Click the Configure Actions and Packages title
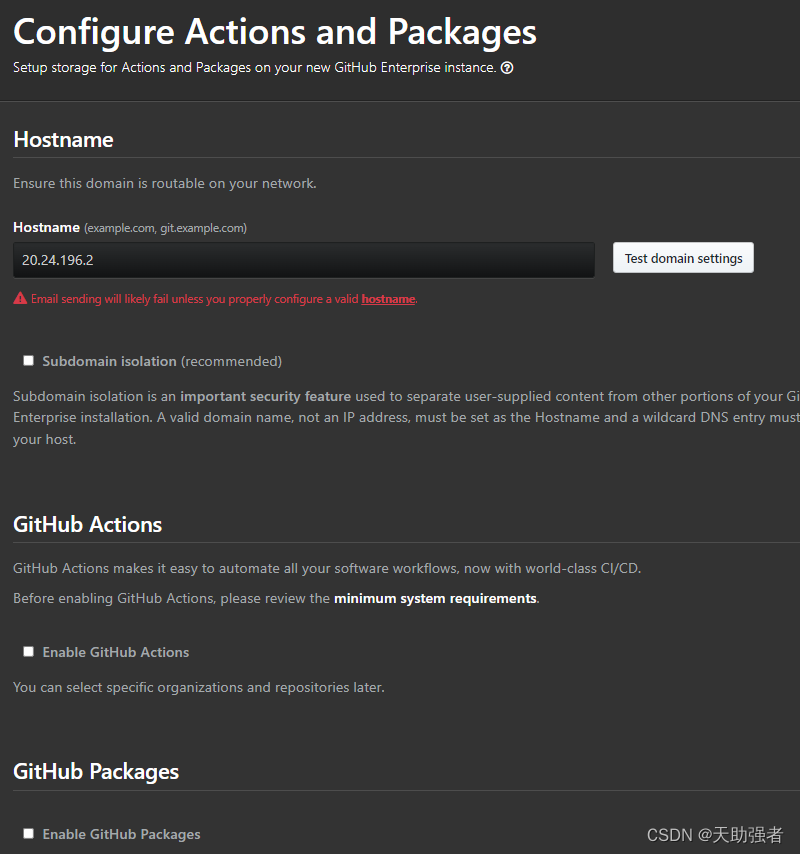Screen dimensions: 800x854 pos(274,32)
